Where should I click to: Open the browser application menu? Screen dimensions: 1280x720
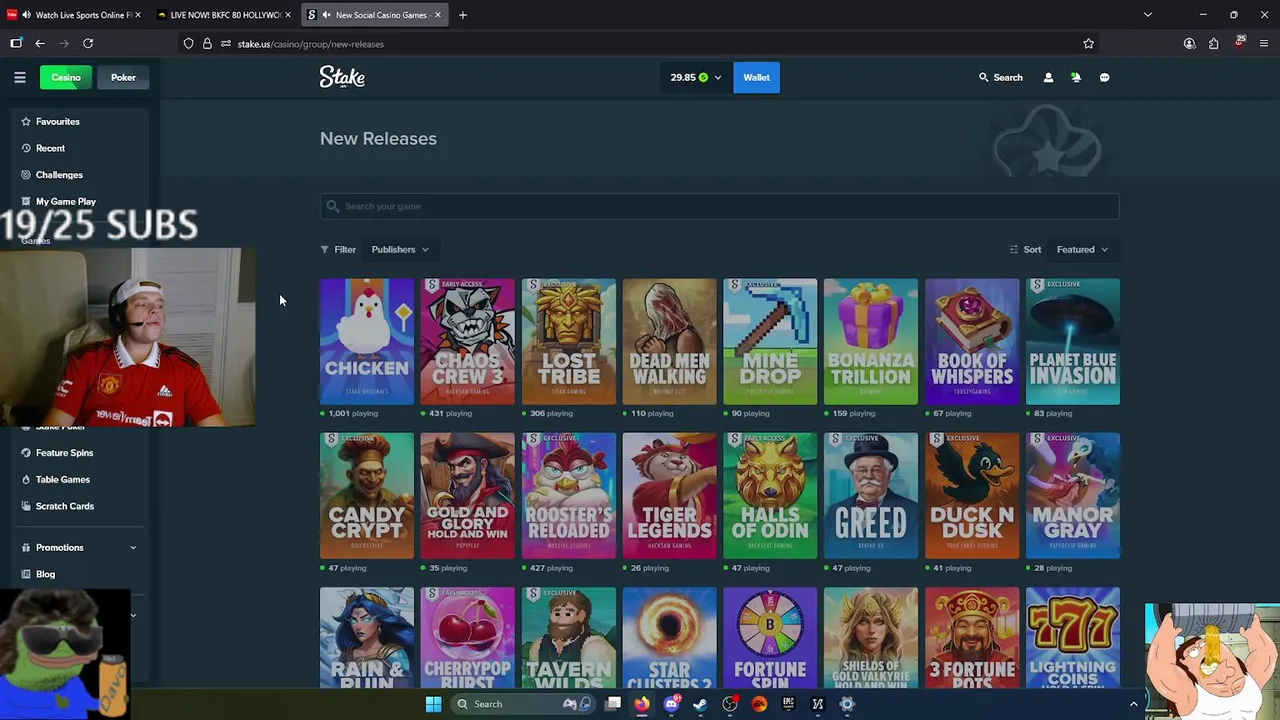tap(1264, 43)
